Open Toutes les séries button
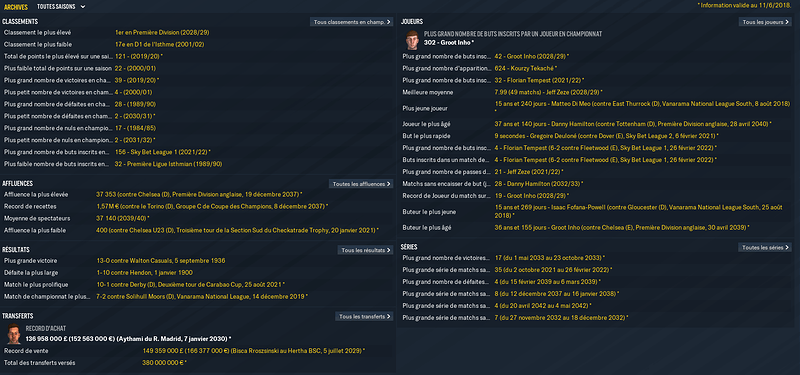The height and width of the screenshot is (375, 800). 765,247
